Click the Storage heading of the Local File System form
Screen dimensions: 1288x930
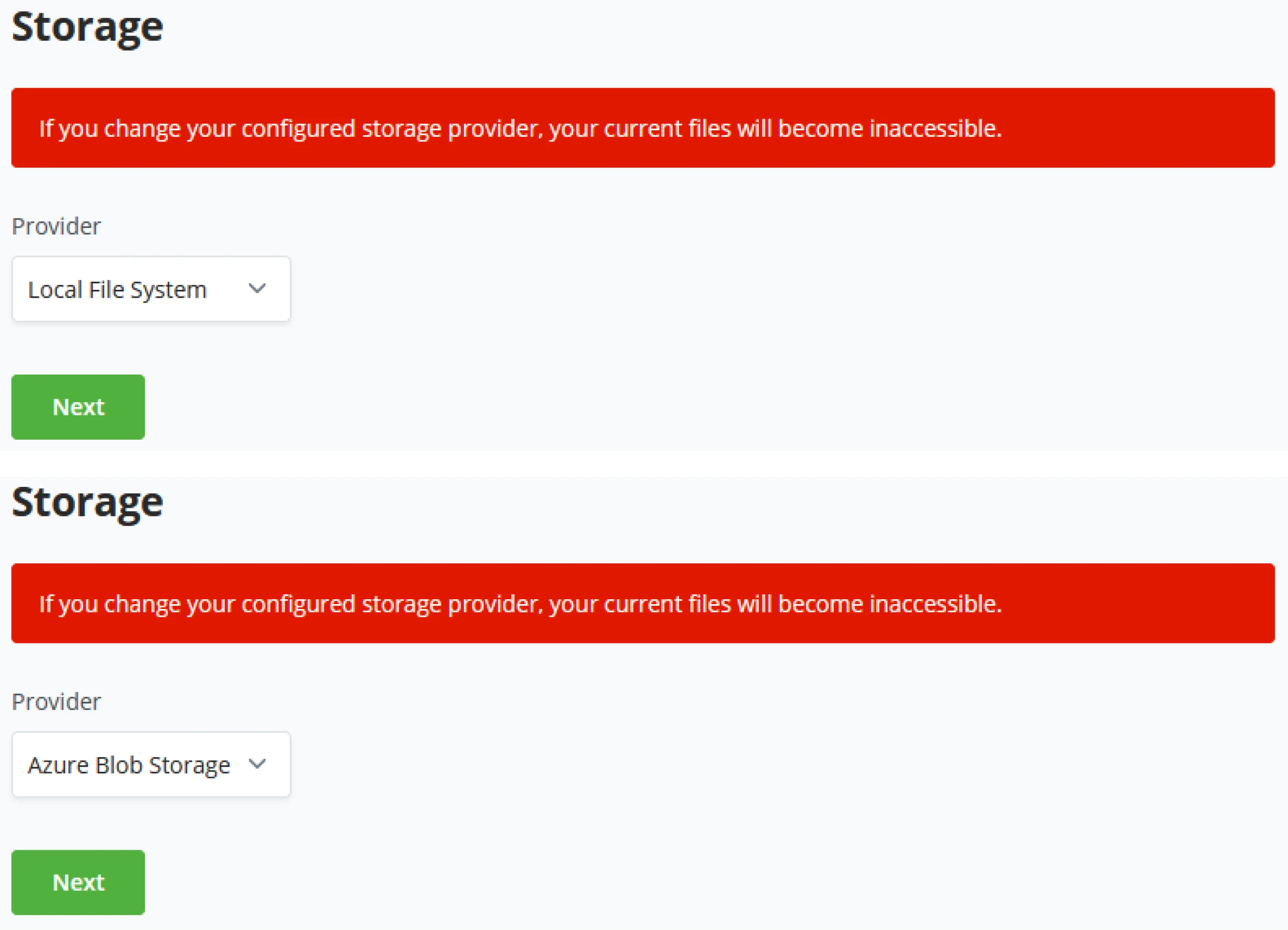[88, 27]
